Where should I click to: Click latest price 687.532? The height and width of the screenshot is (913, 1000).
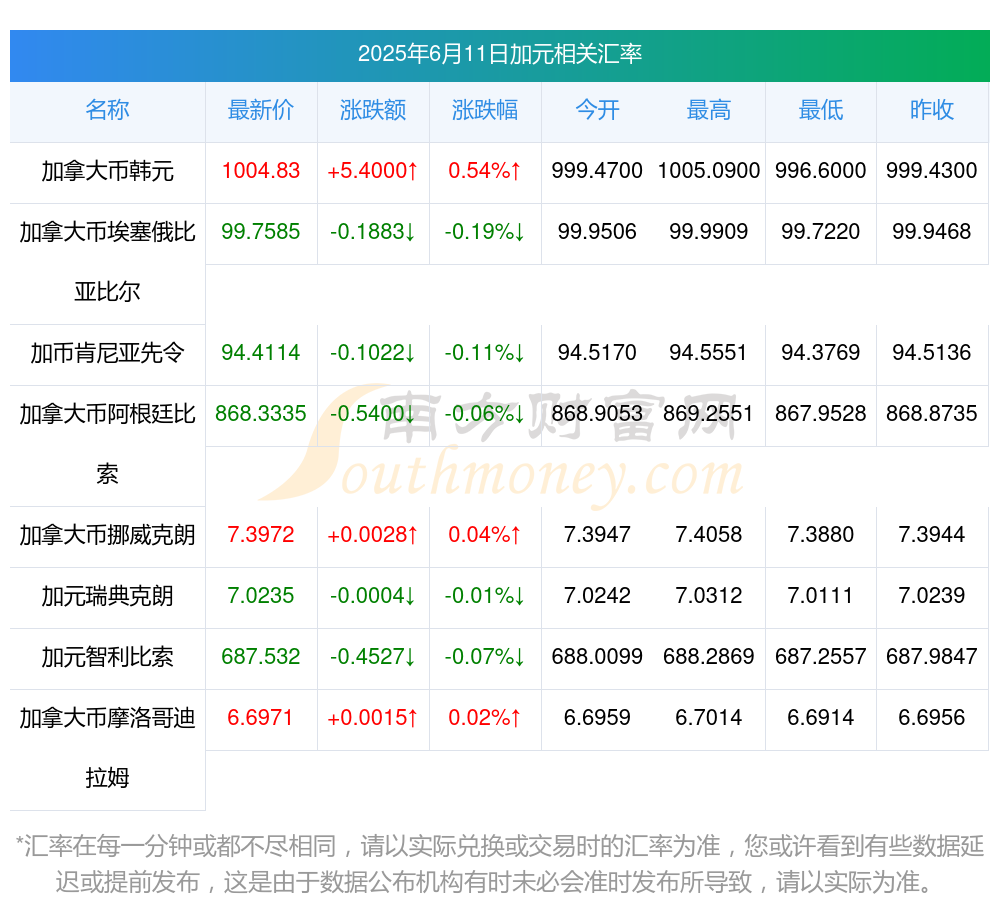tap(261, 657)
